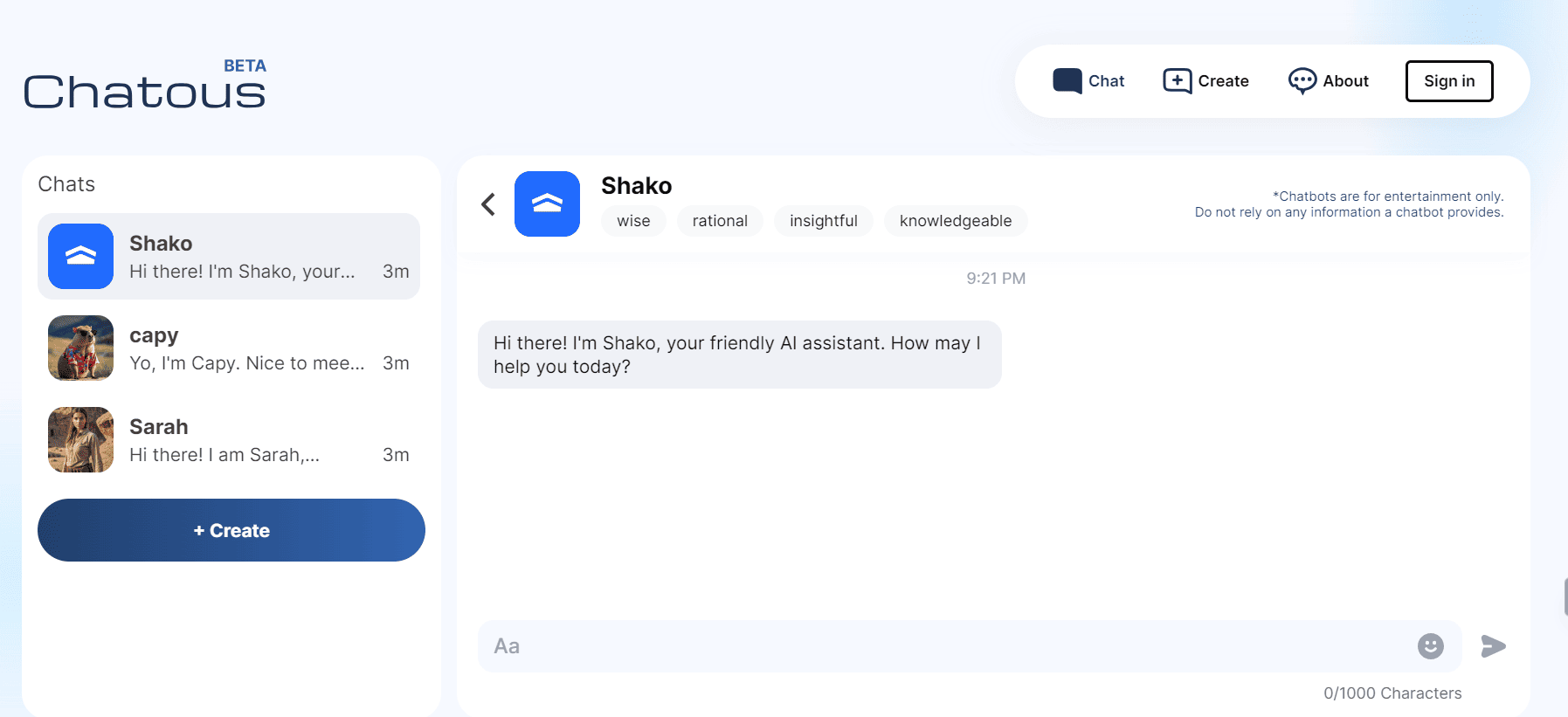Image resolution: width=1568 pixels, height=717 pixels.
Task: Open the About page
Action: coord(1329,80)
